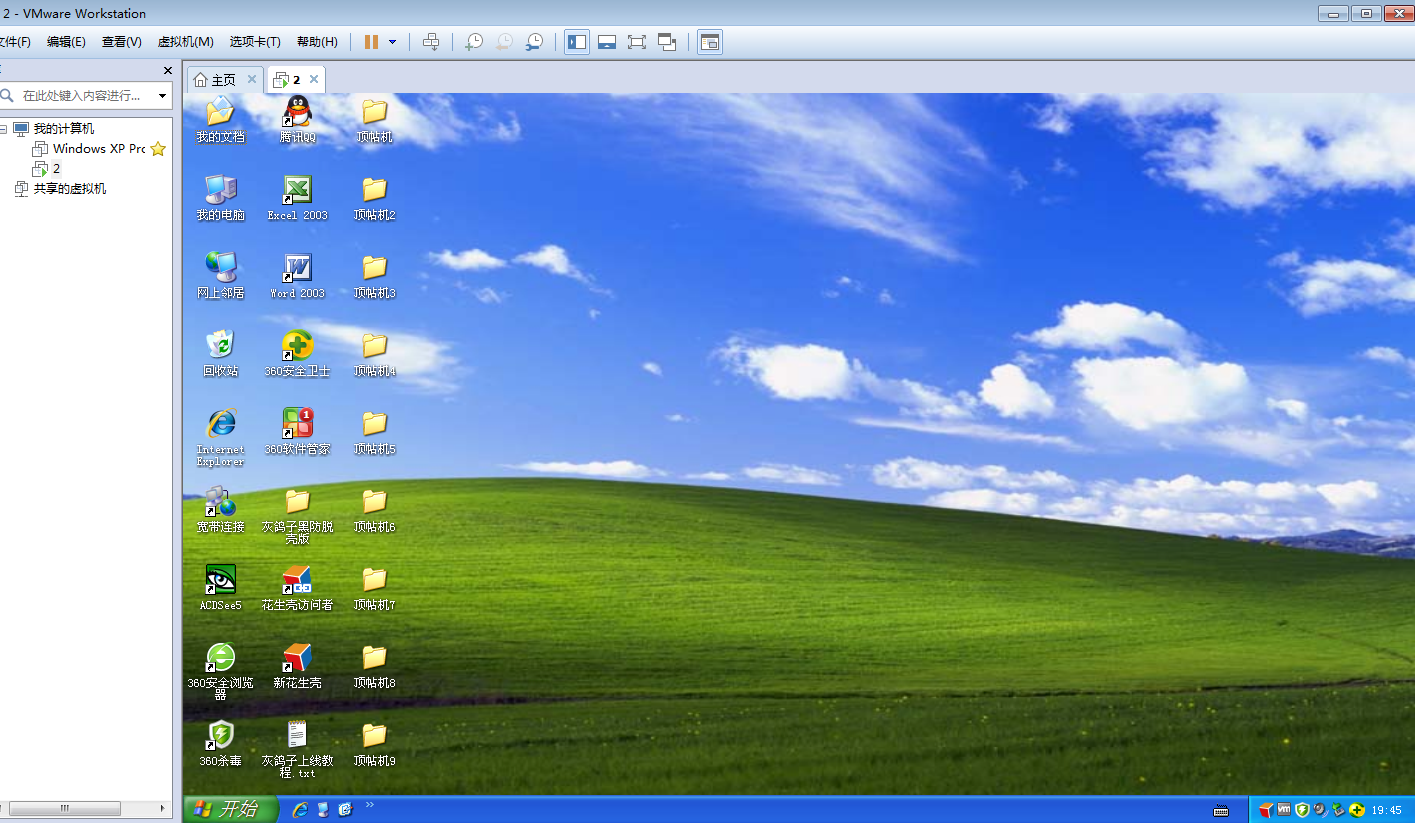Select the 360安全卫士 desktop icon
The image size is (1415, 823).
pyautogui.click(x=297, y=354)
